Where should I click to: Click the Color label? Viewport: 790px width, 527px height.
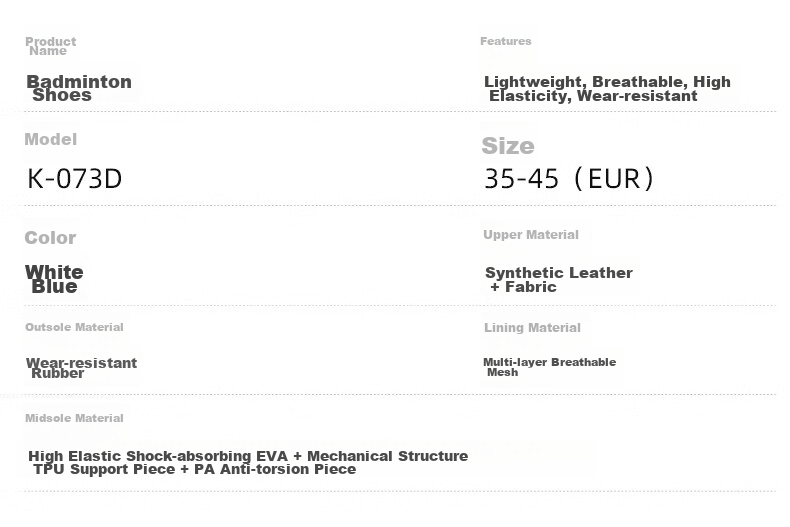[x=50, y=237]
